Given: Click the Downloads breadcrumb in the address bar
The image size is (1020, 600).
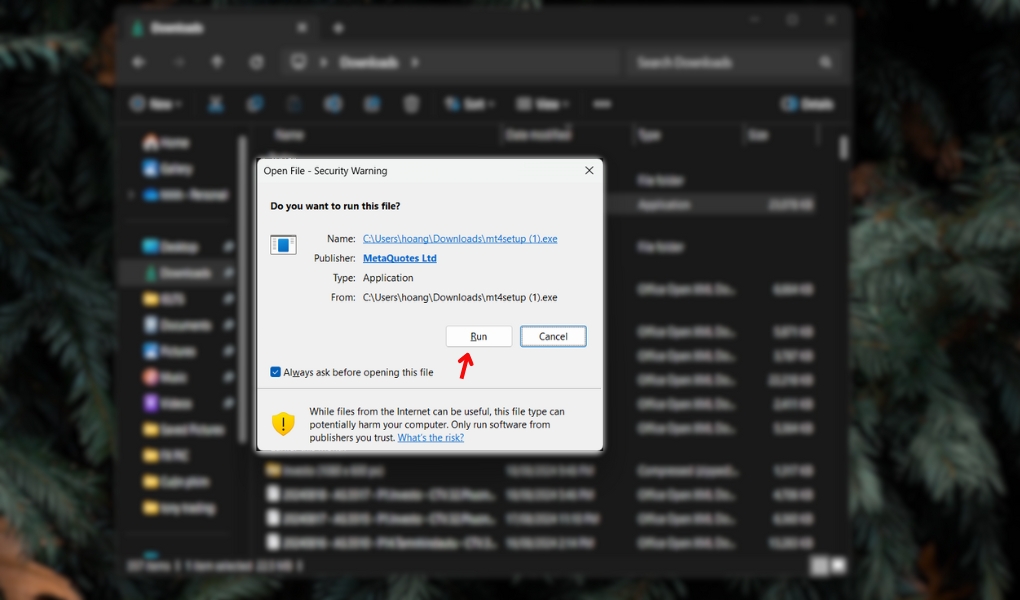Looking at the screenshot, I should click(x=369, y=62).
